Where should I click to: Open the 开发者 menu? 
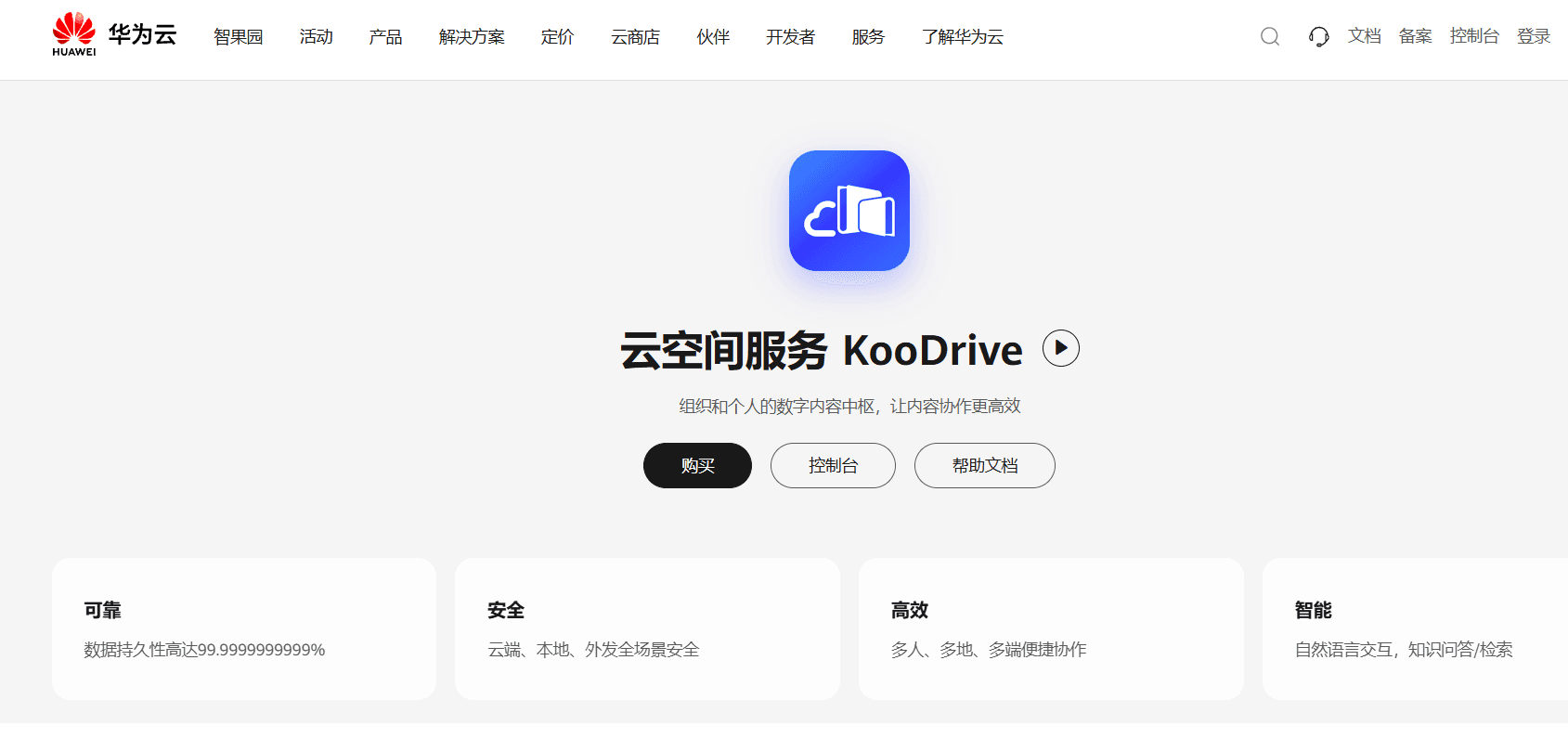(x=791, y=37)
